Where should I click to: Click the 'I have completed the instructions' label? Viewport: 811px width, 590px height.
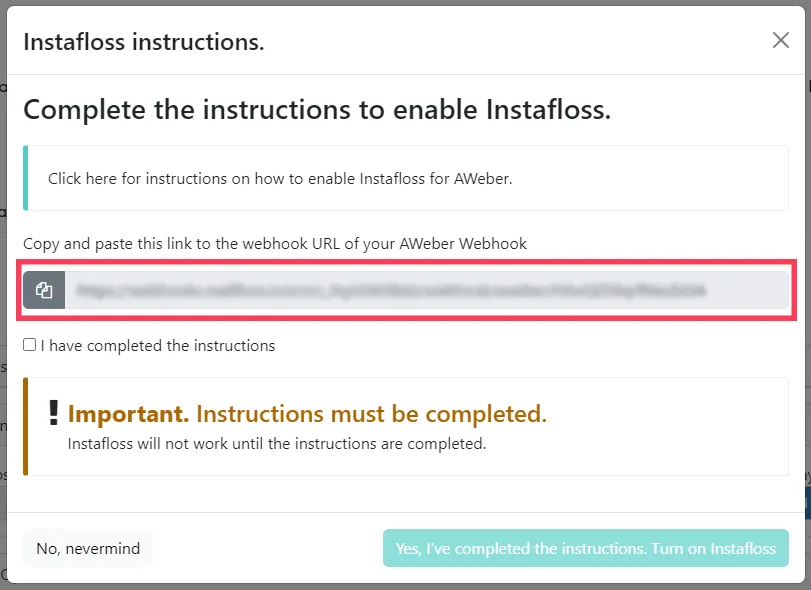click(158, 345)
